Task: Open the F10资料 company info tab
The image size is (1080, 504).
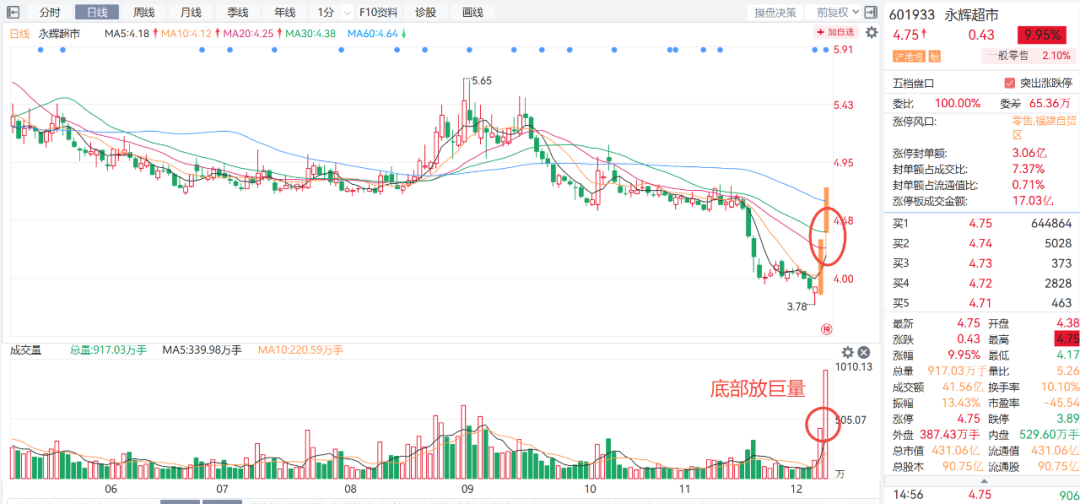Action: point(378,12)
